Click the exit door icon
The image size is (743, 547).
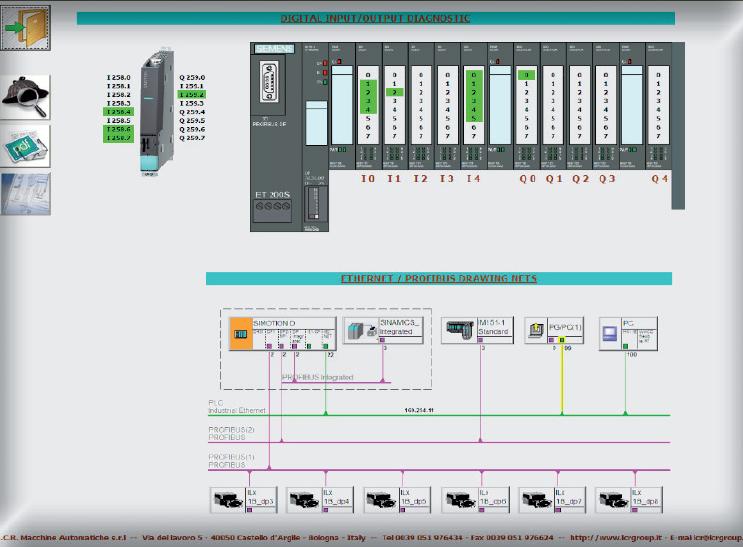(x=25, y=30)
